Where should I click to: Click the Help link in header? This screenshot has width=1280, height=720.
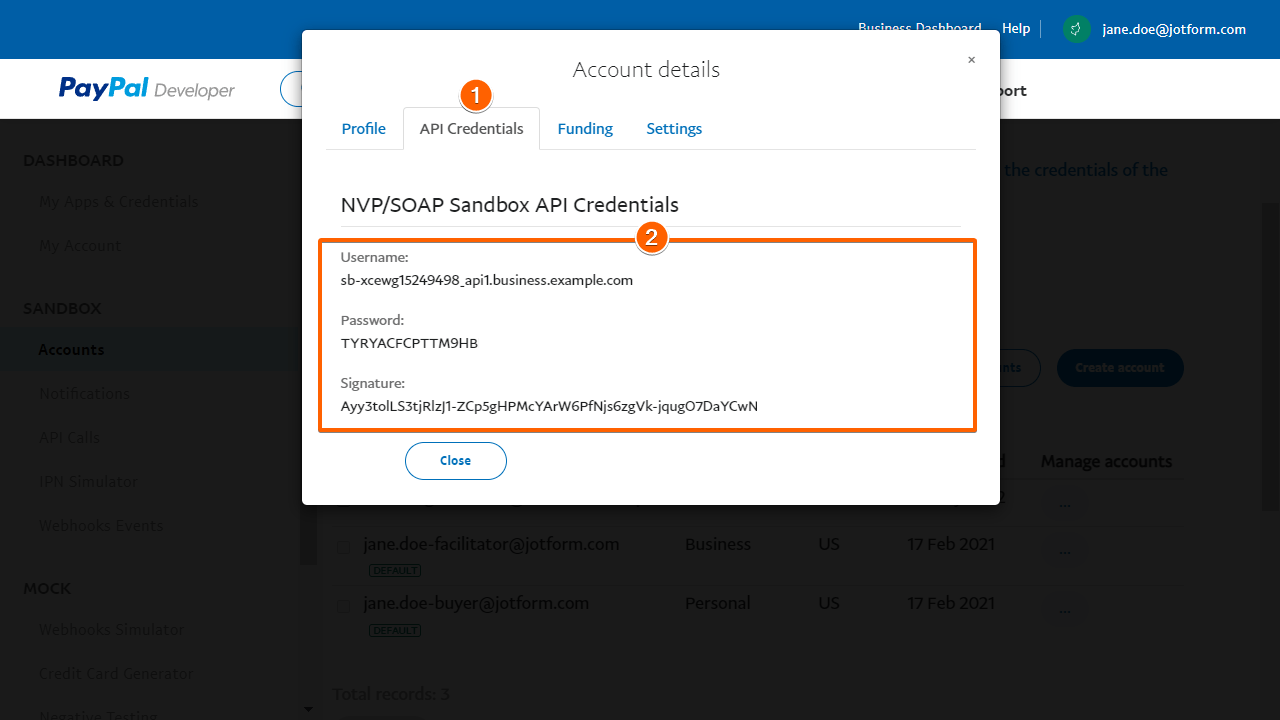[1016, 29]
